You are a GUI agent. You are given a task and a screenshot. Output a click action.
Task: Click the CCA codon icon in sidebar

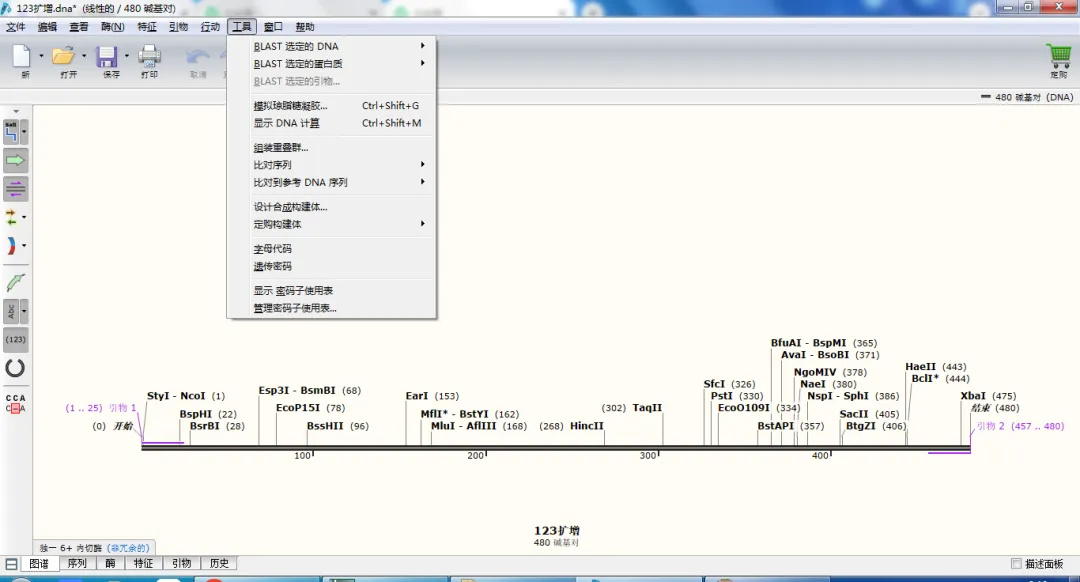pyautogui.click(x=15, y=403)
